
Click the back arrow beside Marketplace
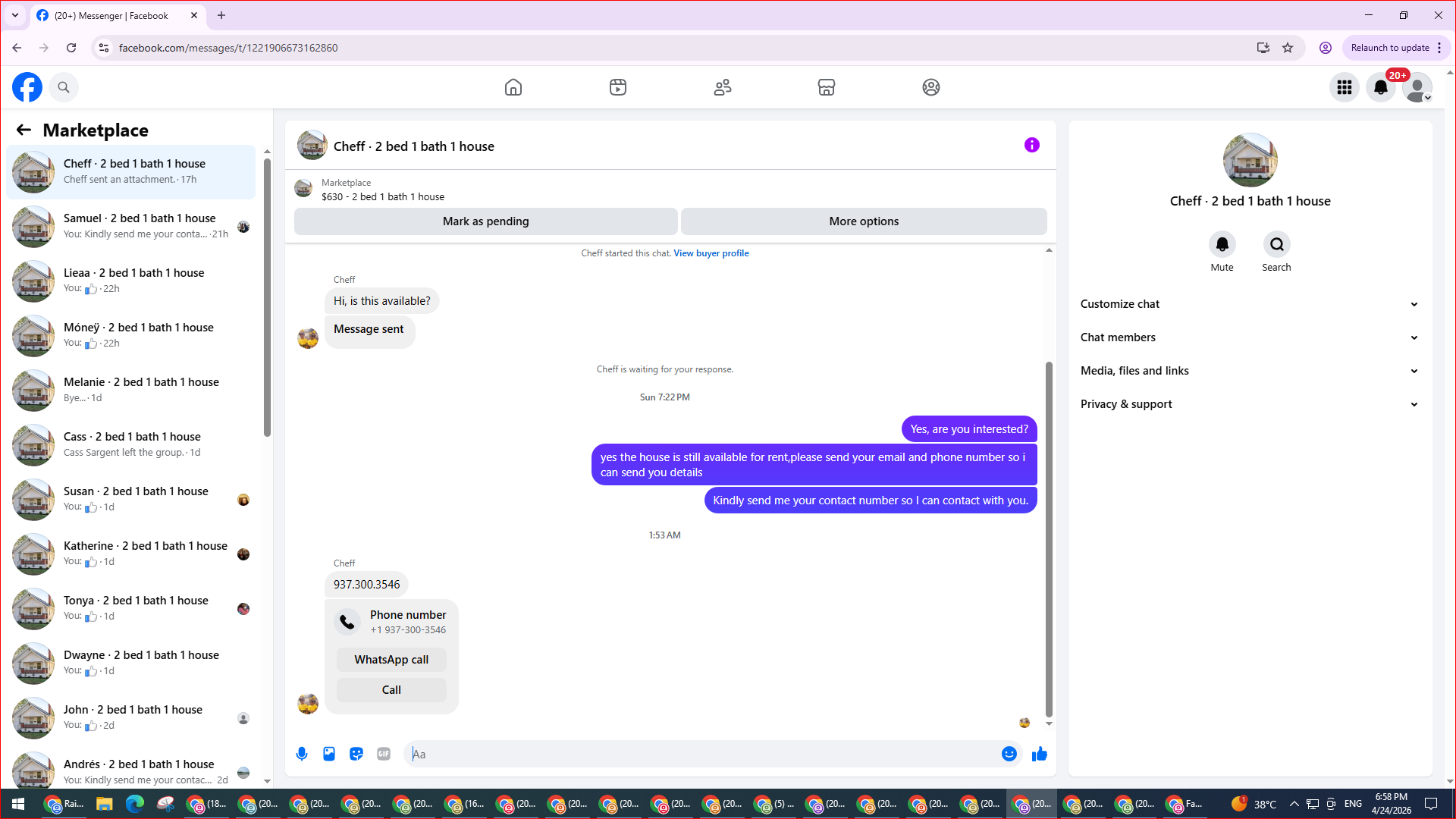(x=24, y=130)
